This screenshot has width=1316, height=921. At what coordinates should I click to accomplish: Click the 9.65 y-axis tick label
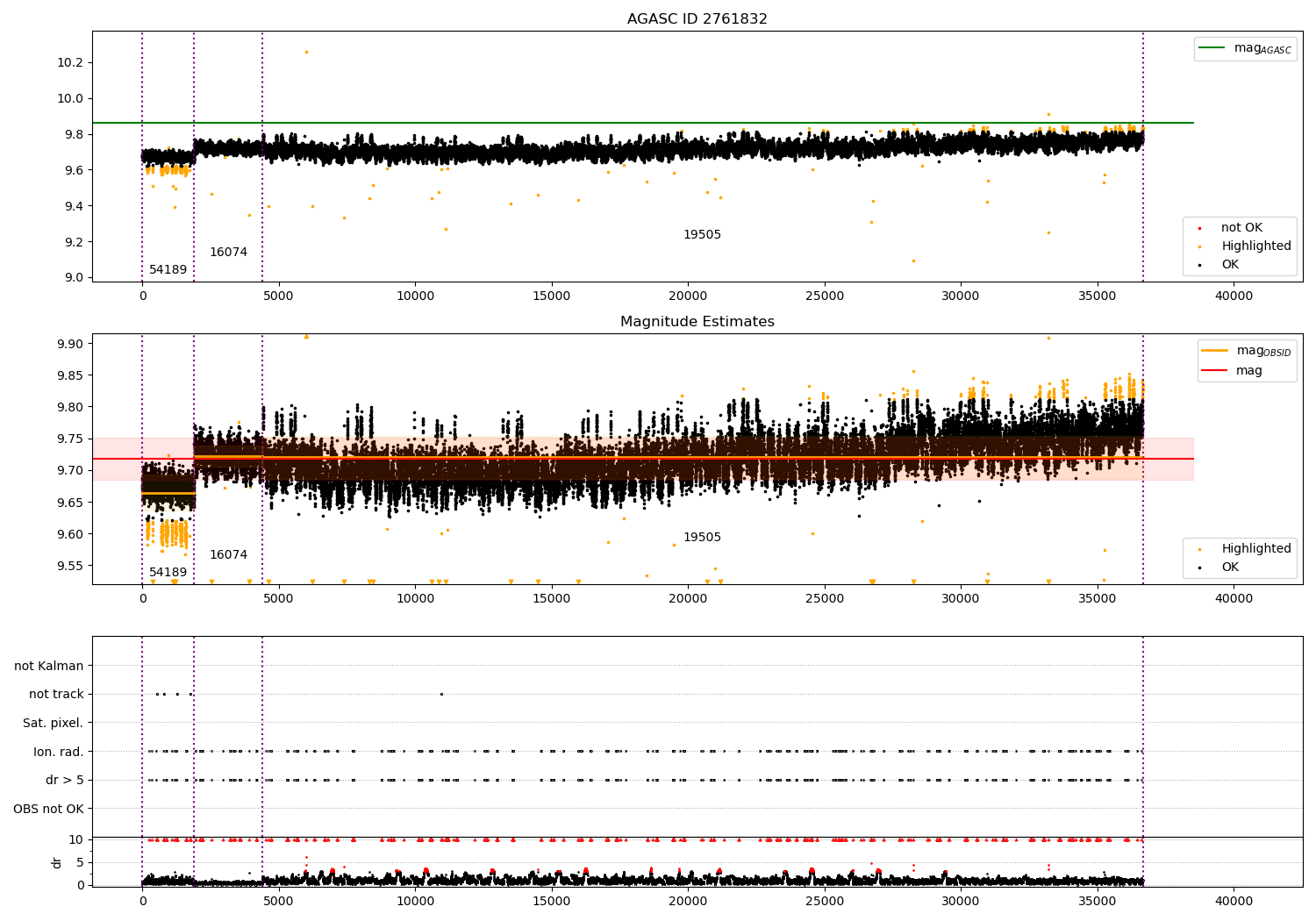[x=69, y=503]
